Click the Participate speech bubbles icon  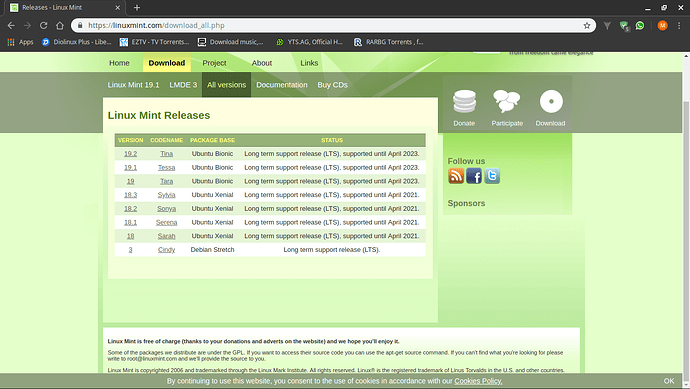[507, 101]
